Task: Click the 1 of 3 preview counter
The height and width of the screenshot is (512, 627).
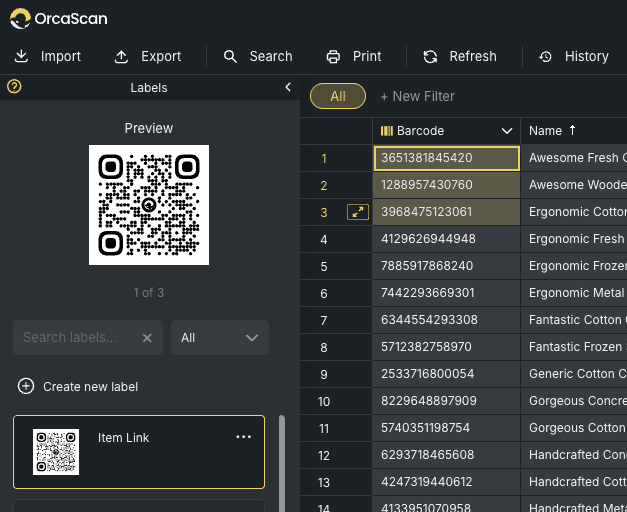Action: [x=149, y=293]
